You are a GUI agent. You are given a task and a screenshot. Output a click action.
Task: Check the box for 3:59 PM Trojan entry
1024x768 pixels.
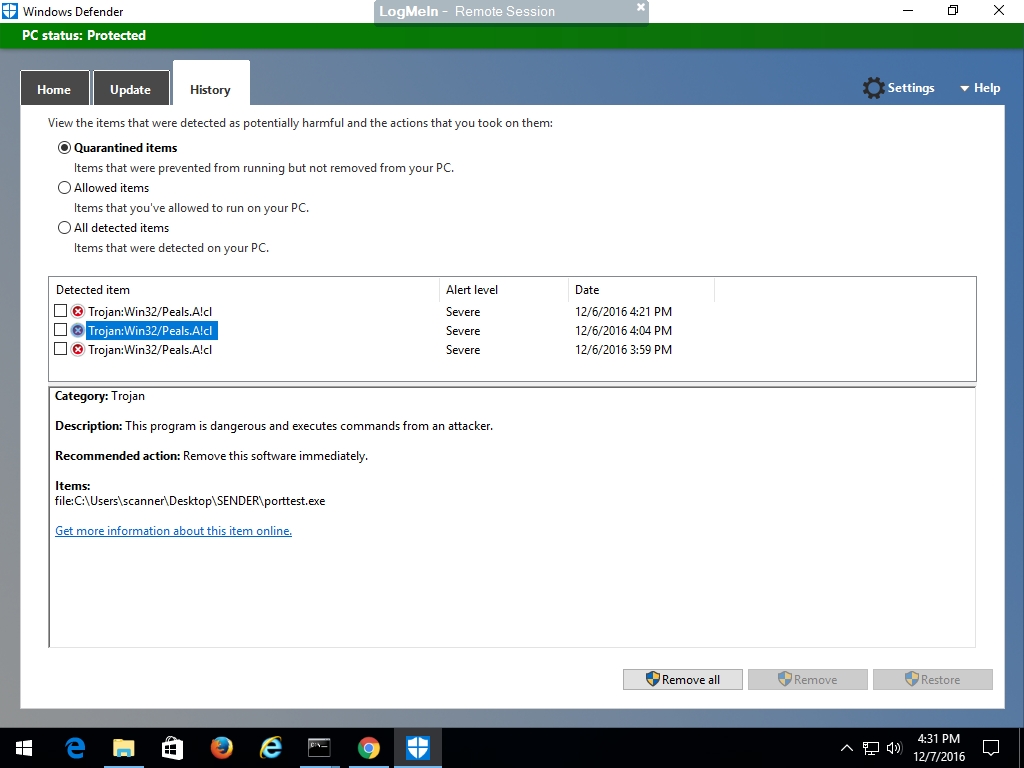(x=60, y=349)
